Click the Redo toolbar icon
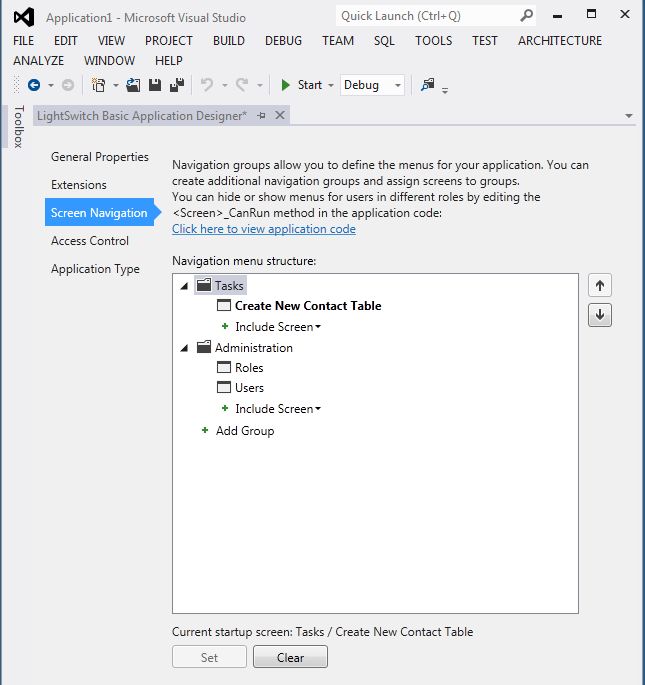Image resolution: width=645 pixels, height=685 pixels. coord(242,84)
